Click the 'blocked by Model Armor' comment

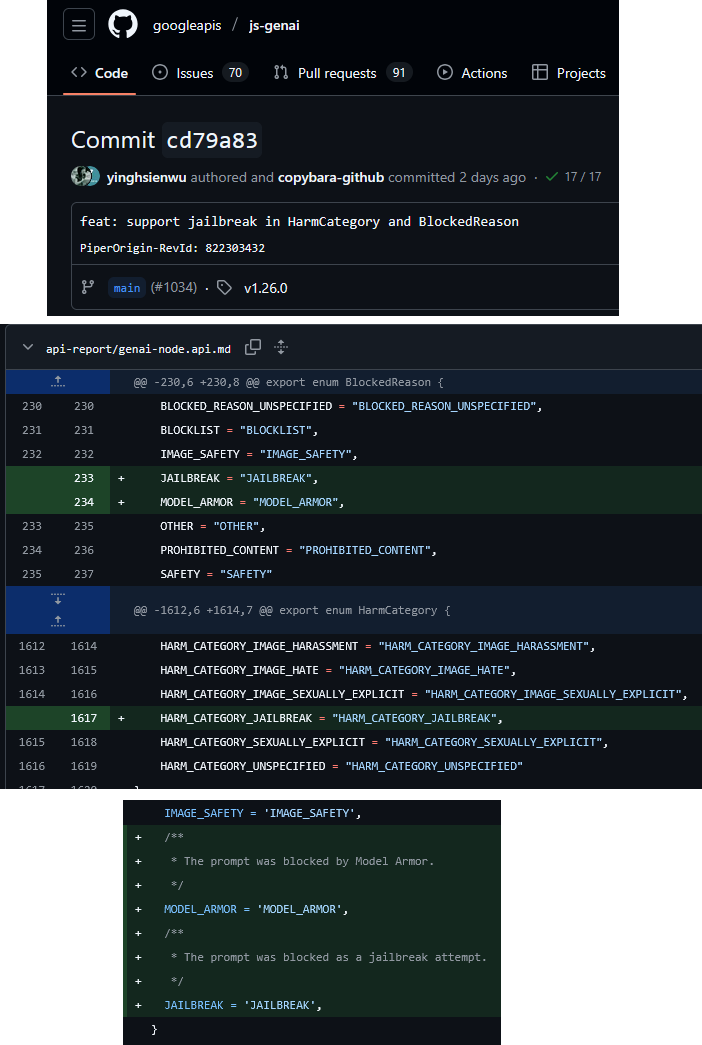coord(302,861)
